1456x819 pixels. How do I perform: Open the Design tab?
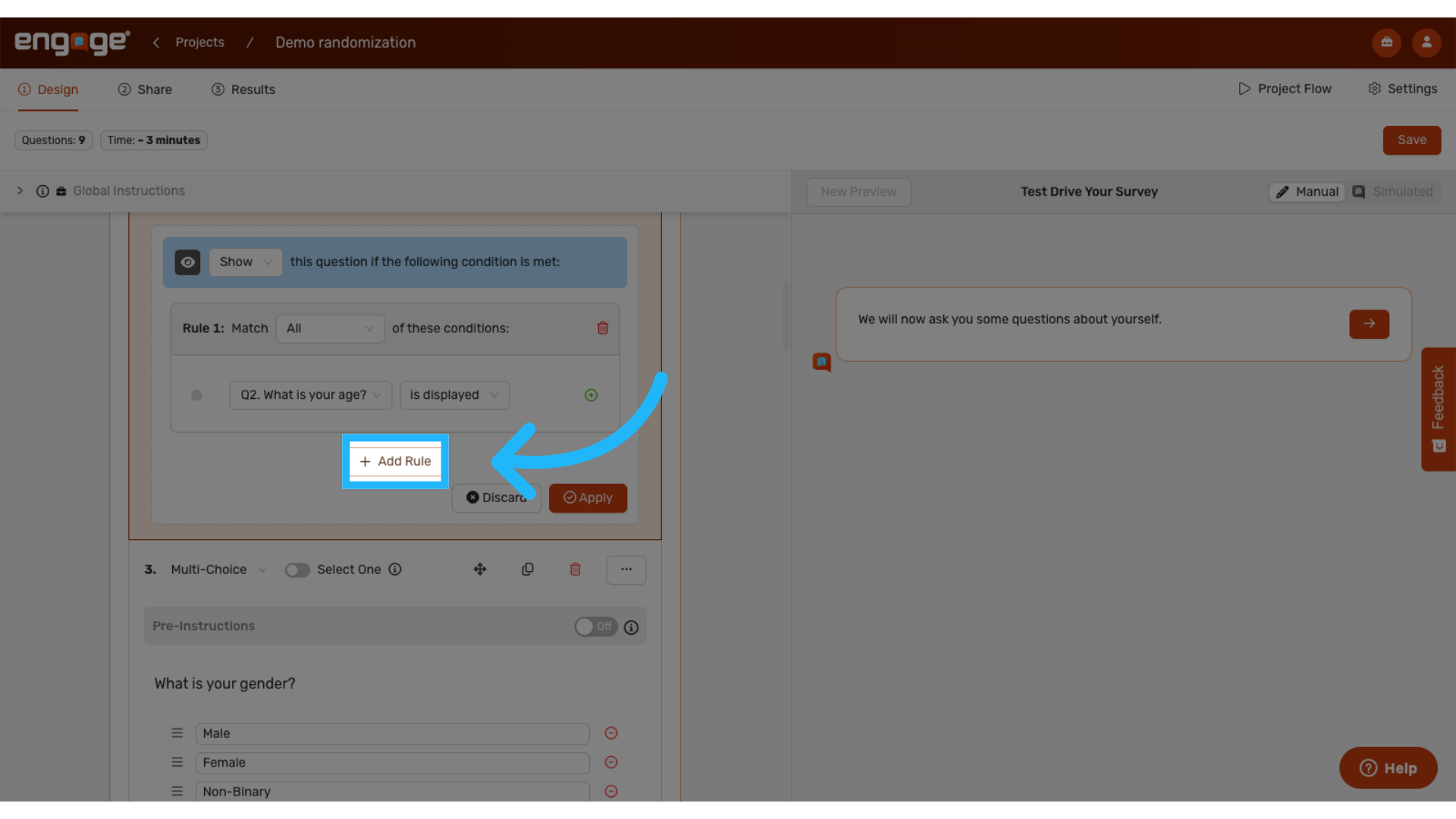(49, 89)
